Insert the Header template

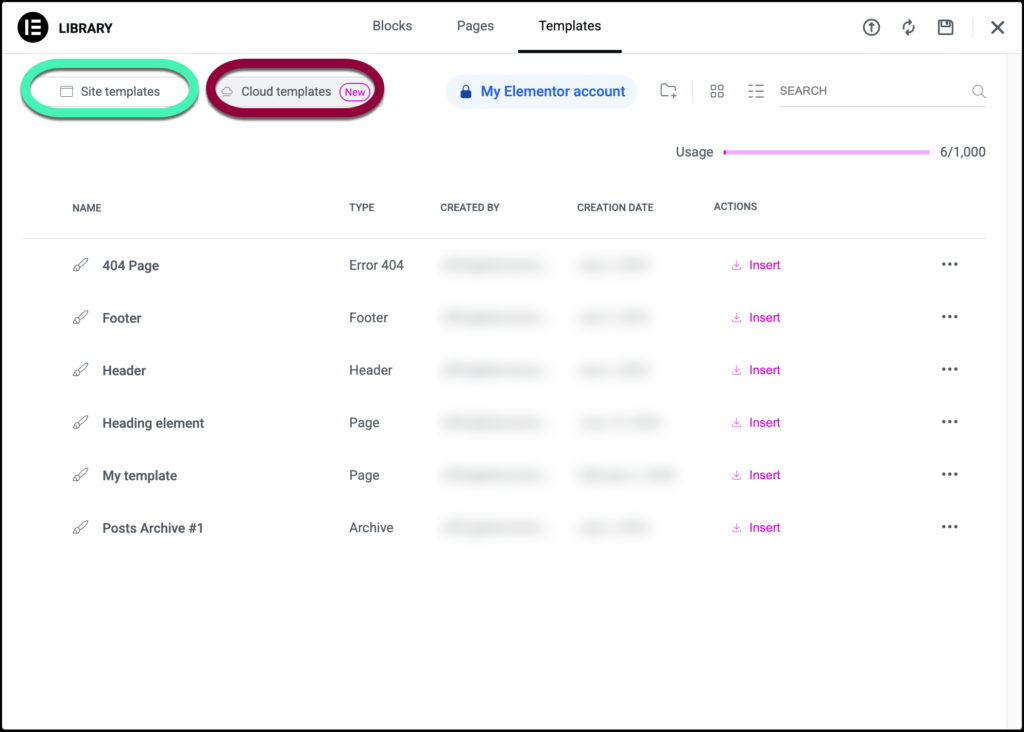(x=756, y=370)
